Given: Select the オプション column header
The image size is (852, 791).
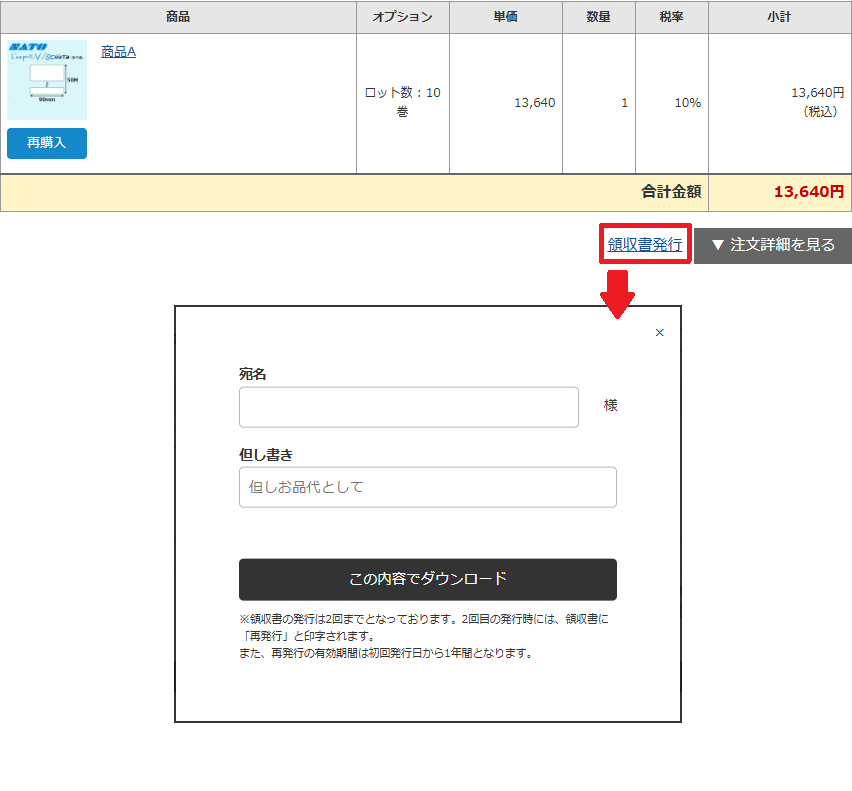Looking at the screenshot, I should coord(402,17).
